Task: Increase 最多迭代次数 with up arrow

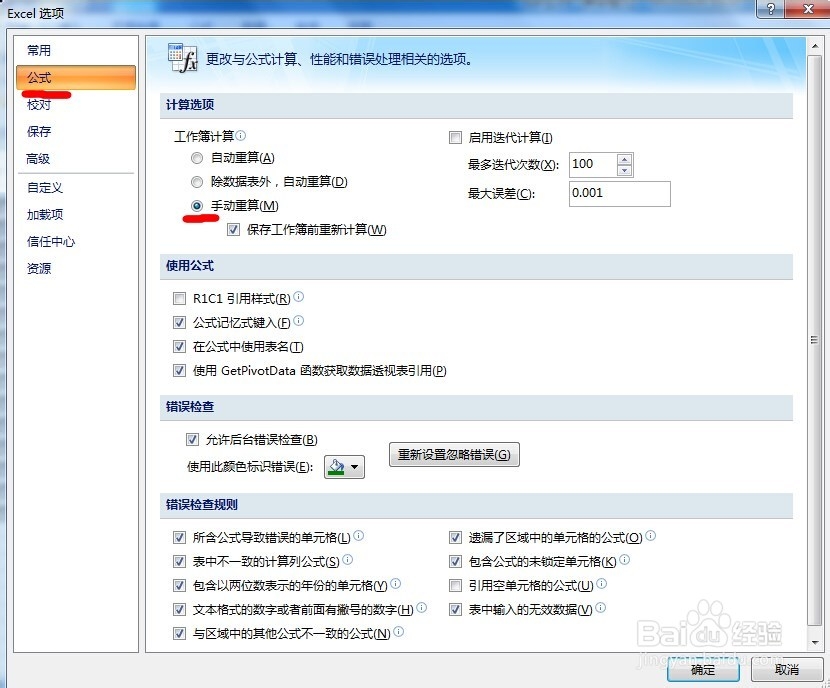Action: coord(625,159)
